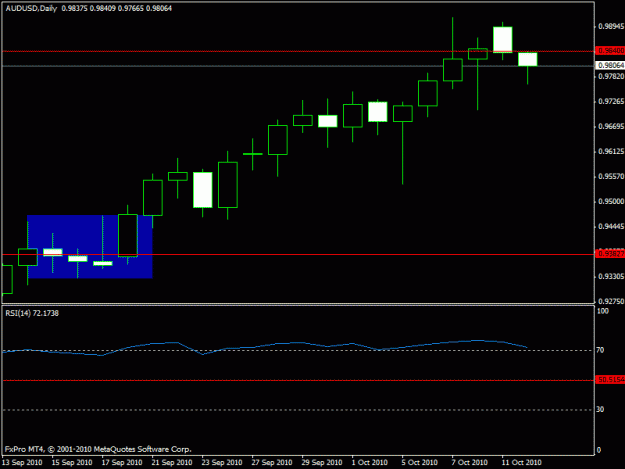The width and height of the screenshot is (625, 469).
Task: Click price scale value 0.98945
Action: 611,27
